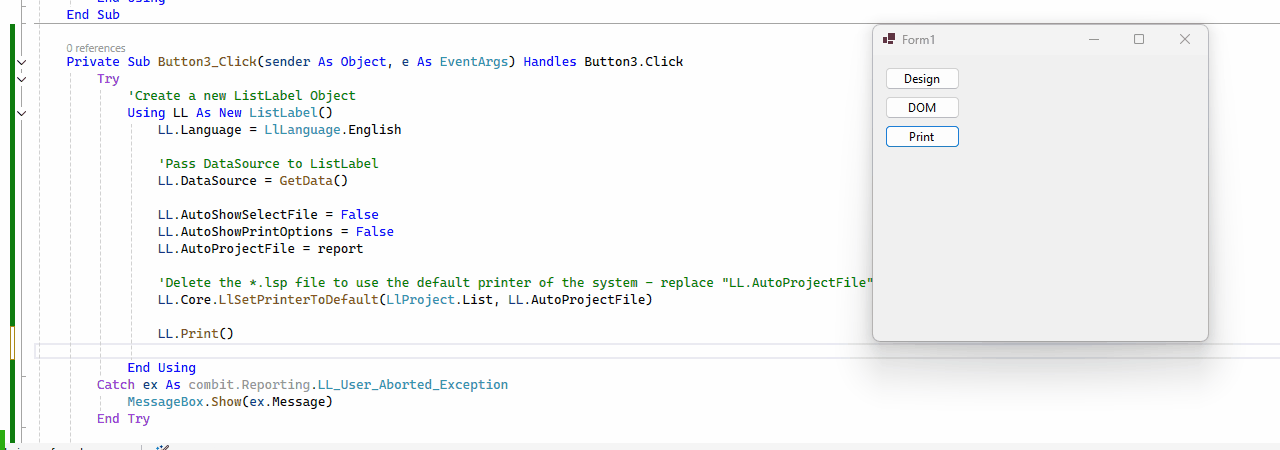Viewport: 1280px width, 450px height.
Task: Open the '0 references' CodeLens link
Action: [x=96, y=48]
